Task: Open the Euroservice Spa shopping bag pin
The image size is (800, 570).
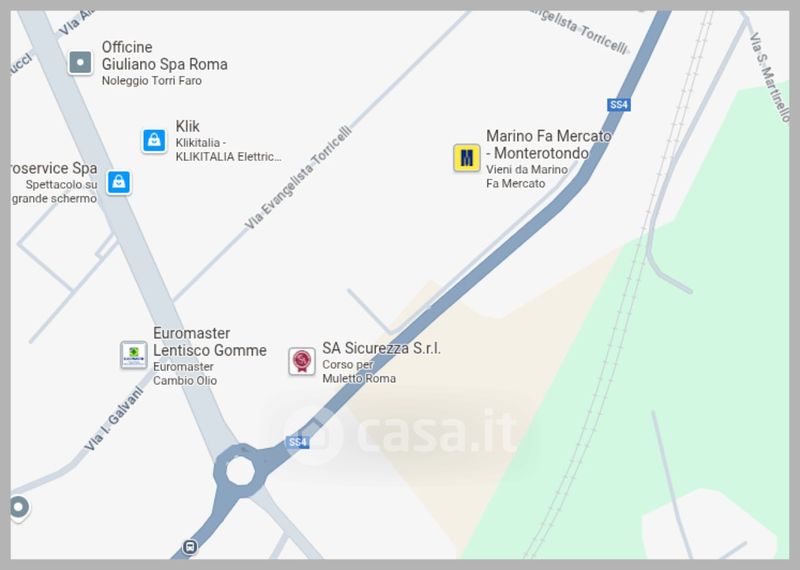Action: (119, 182)
